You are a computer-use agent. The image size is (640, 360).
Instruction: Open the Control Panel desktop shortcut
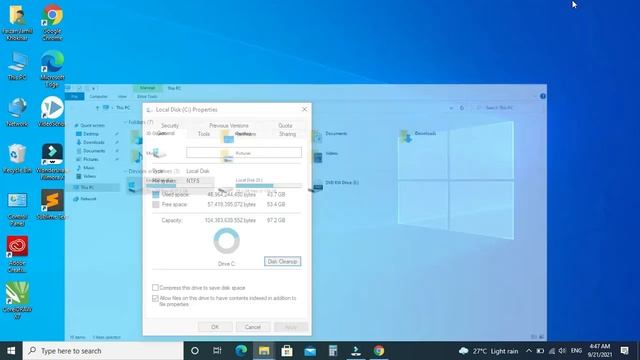(18, 209)
